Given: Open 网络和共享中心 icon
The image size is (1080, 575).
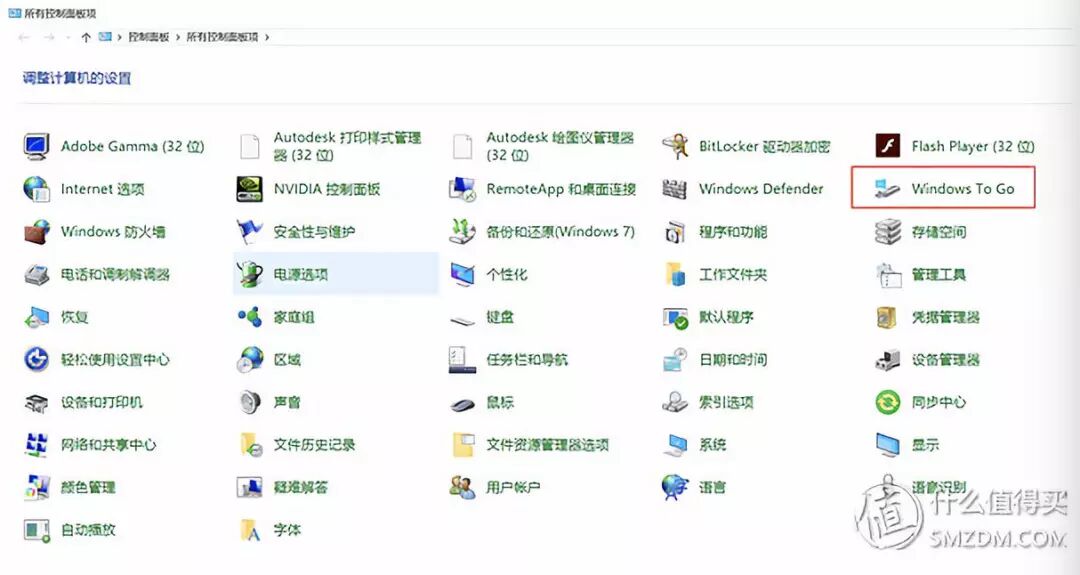Looking at the screenshot, I should [37, 445].
